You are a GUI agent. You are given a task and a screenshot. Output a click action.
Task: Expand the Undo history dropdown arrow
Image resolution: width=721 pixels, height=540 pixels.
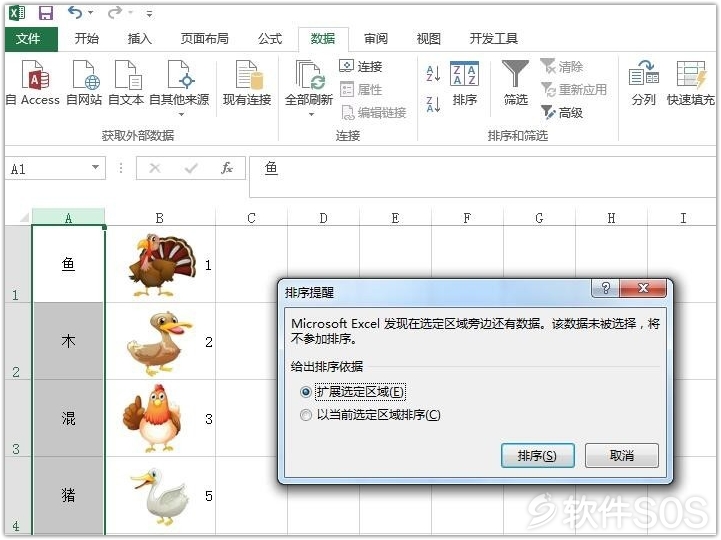91,12
